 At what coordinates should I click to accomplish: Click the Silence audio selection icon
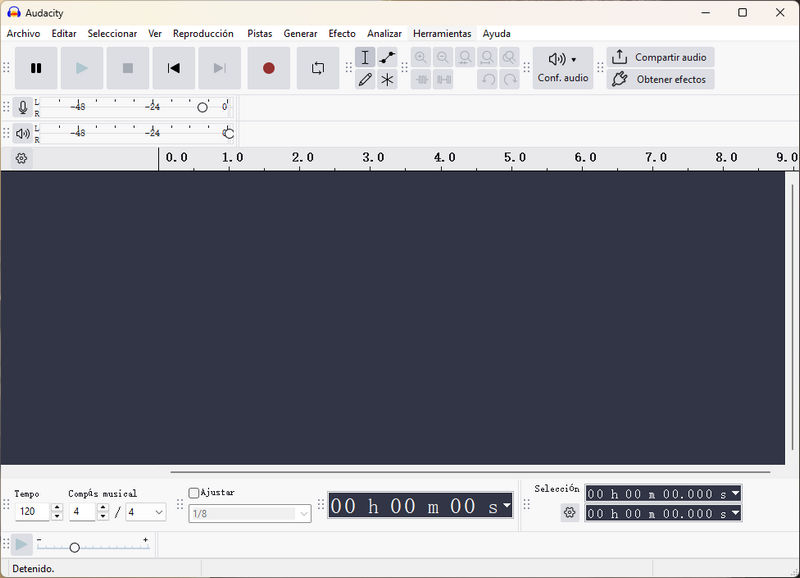[x=443, y=80]
